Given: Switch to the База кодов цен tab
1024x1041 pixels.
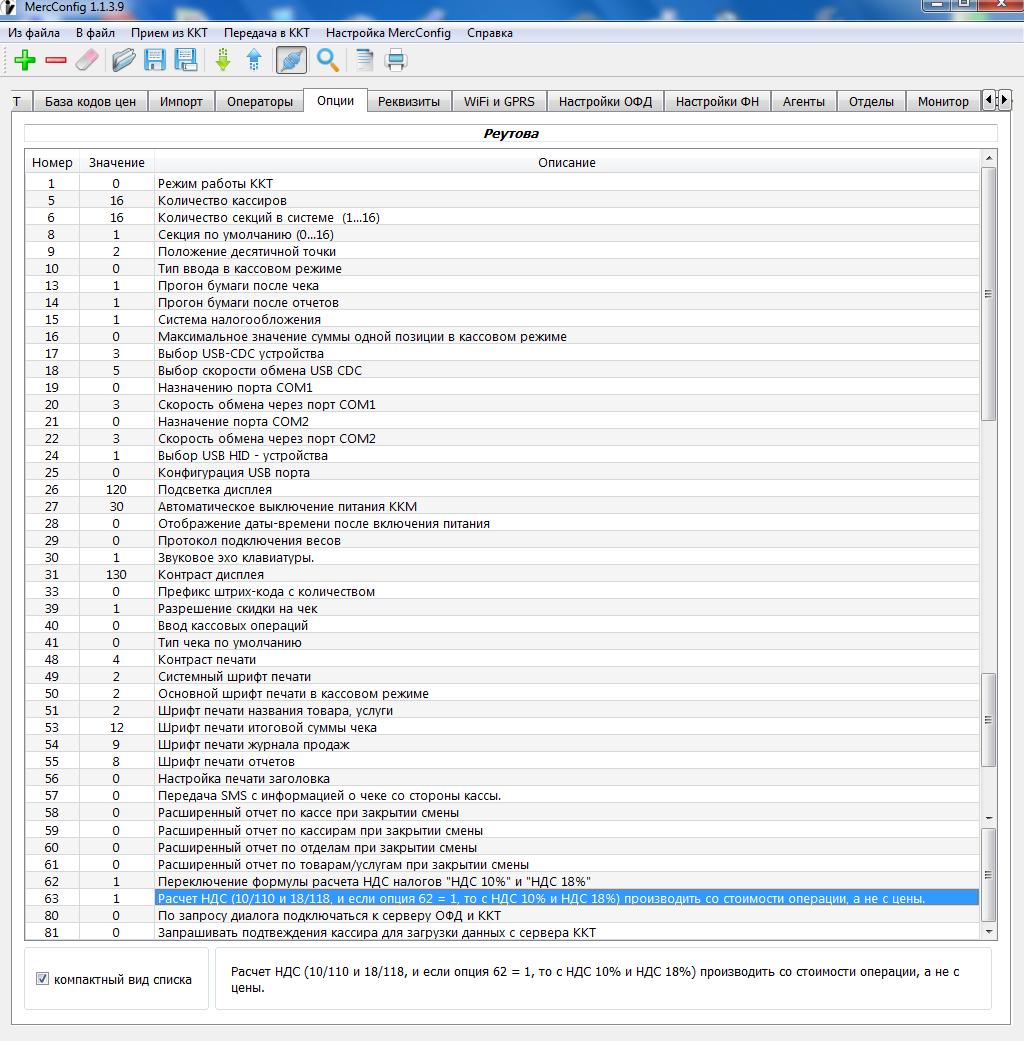Looking at the screenshot, I should point(90,102).
